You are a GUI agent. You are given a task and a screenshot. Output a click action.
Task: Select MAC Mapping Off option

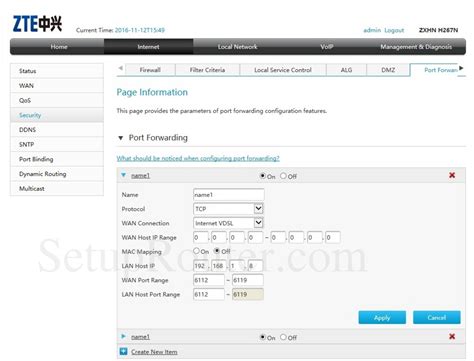click(217, 251)
